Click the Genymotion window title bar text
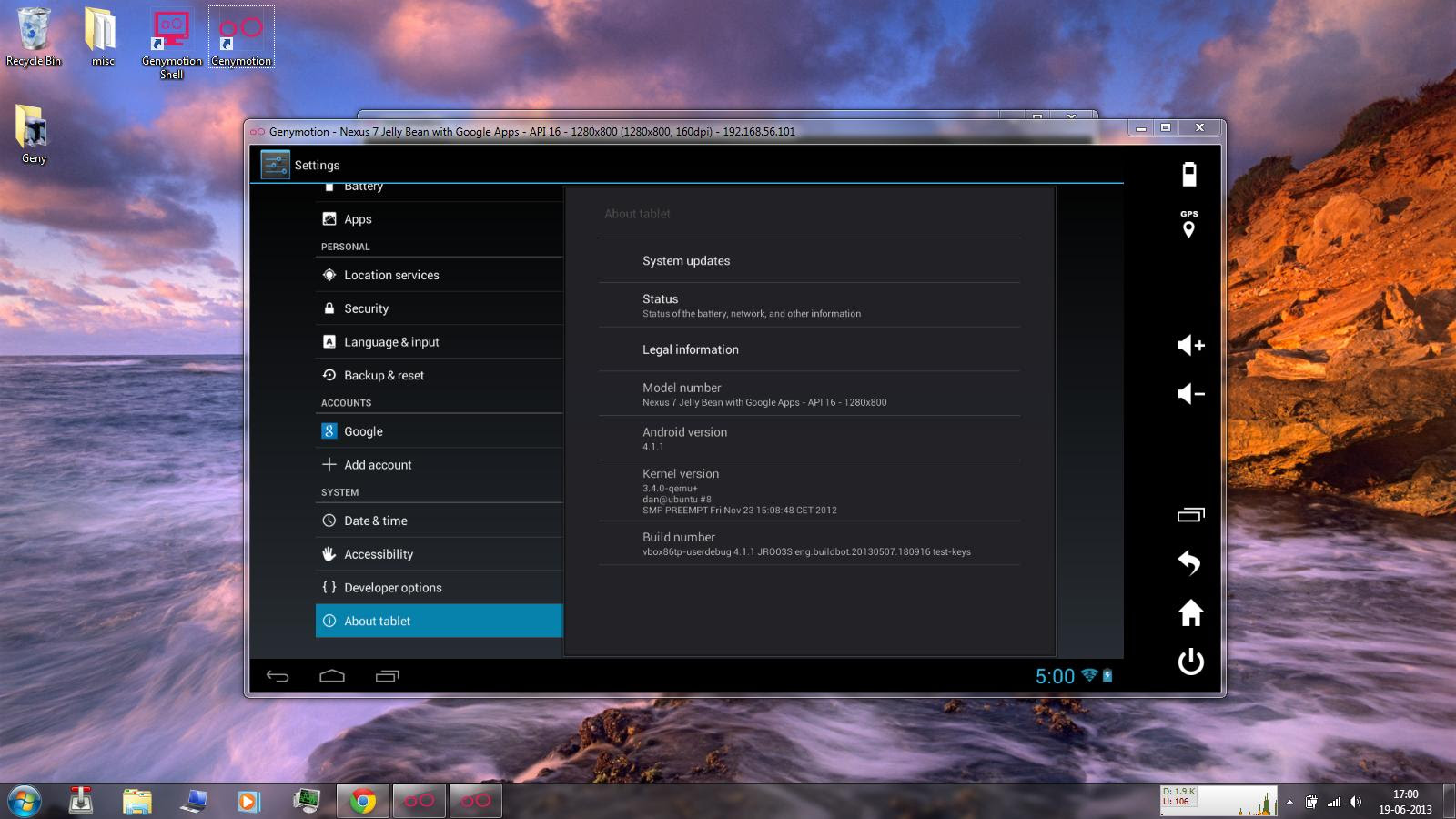 click(x=532, y=131)
